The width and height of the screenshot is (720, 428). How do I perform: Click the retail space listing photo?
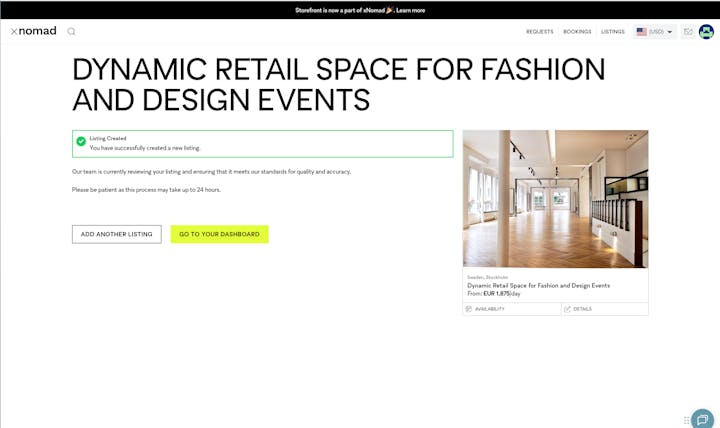click(555, 198)
